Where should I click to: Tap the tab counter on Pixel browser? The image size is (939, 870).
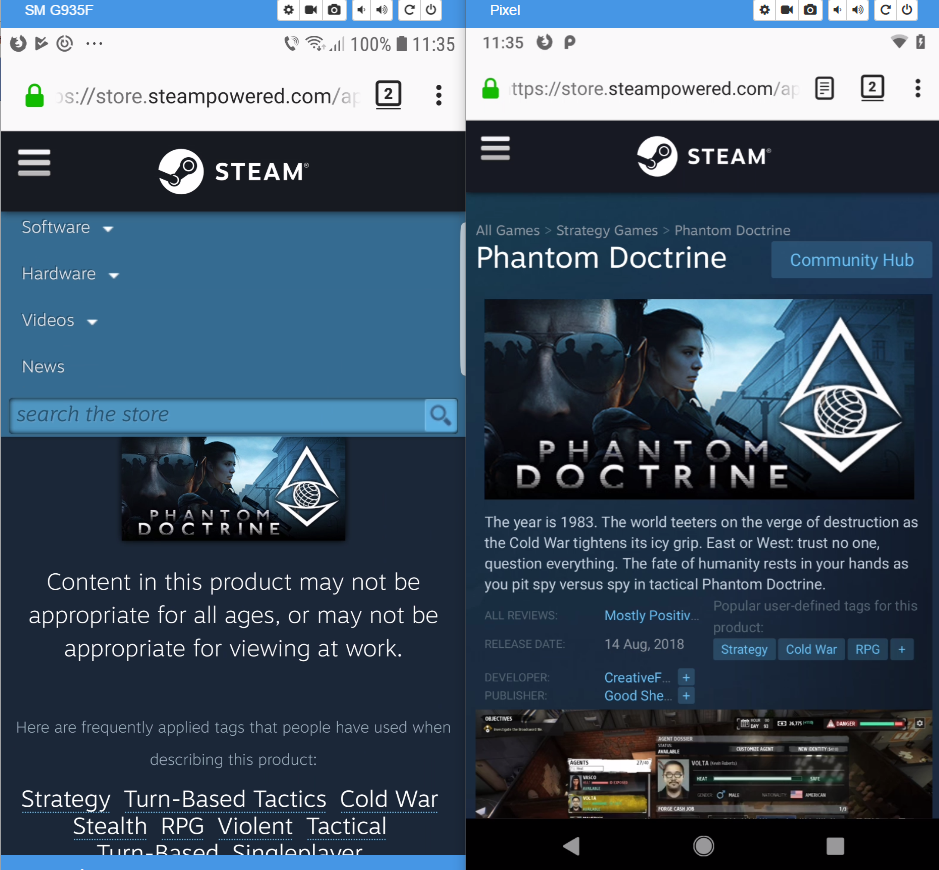[x=872, y=88]
